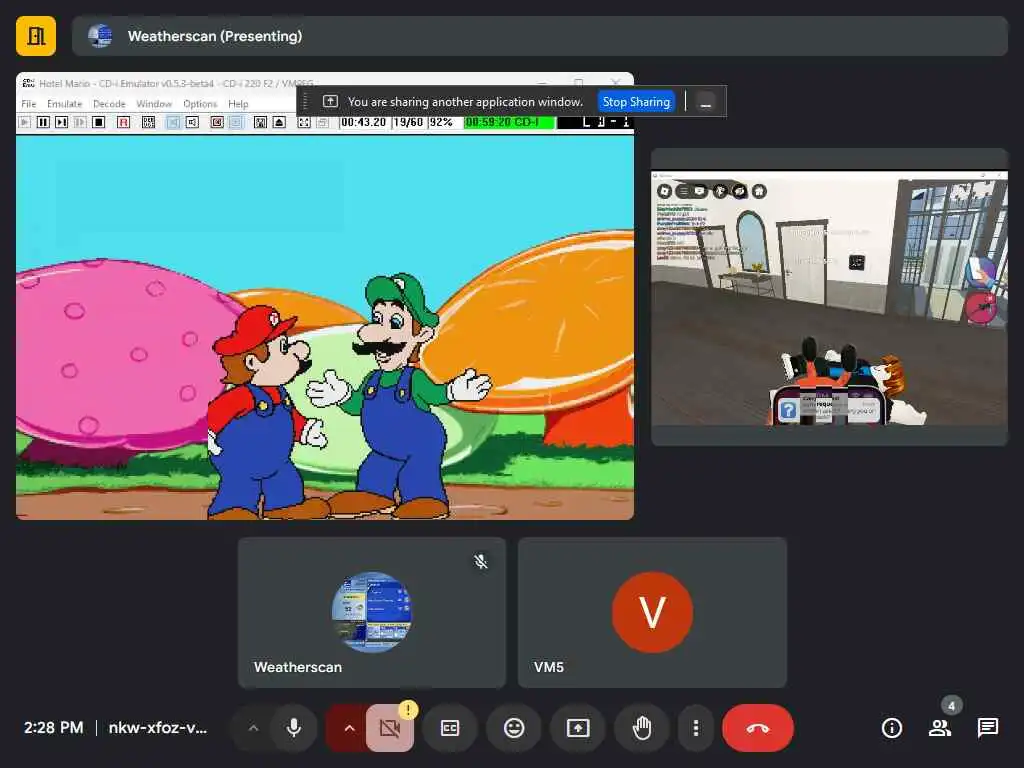Screen dimensions: 1024x768
Task: Click the 92% speed readout
Action: [x=441, y=122]
